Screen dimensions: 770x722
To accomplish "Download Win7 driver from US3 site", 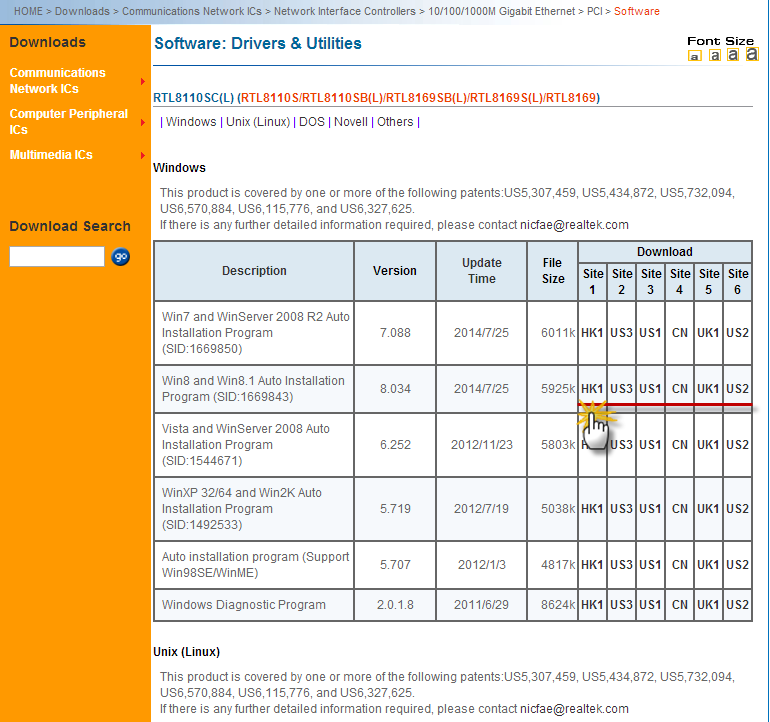I will (x=621, y=333).
